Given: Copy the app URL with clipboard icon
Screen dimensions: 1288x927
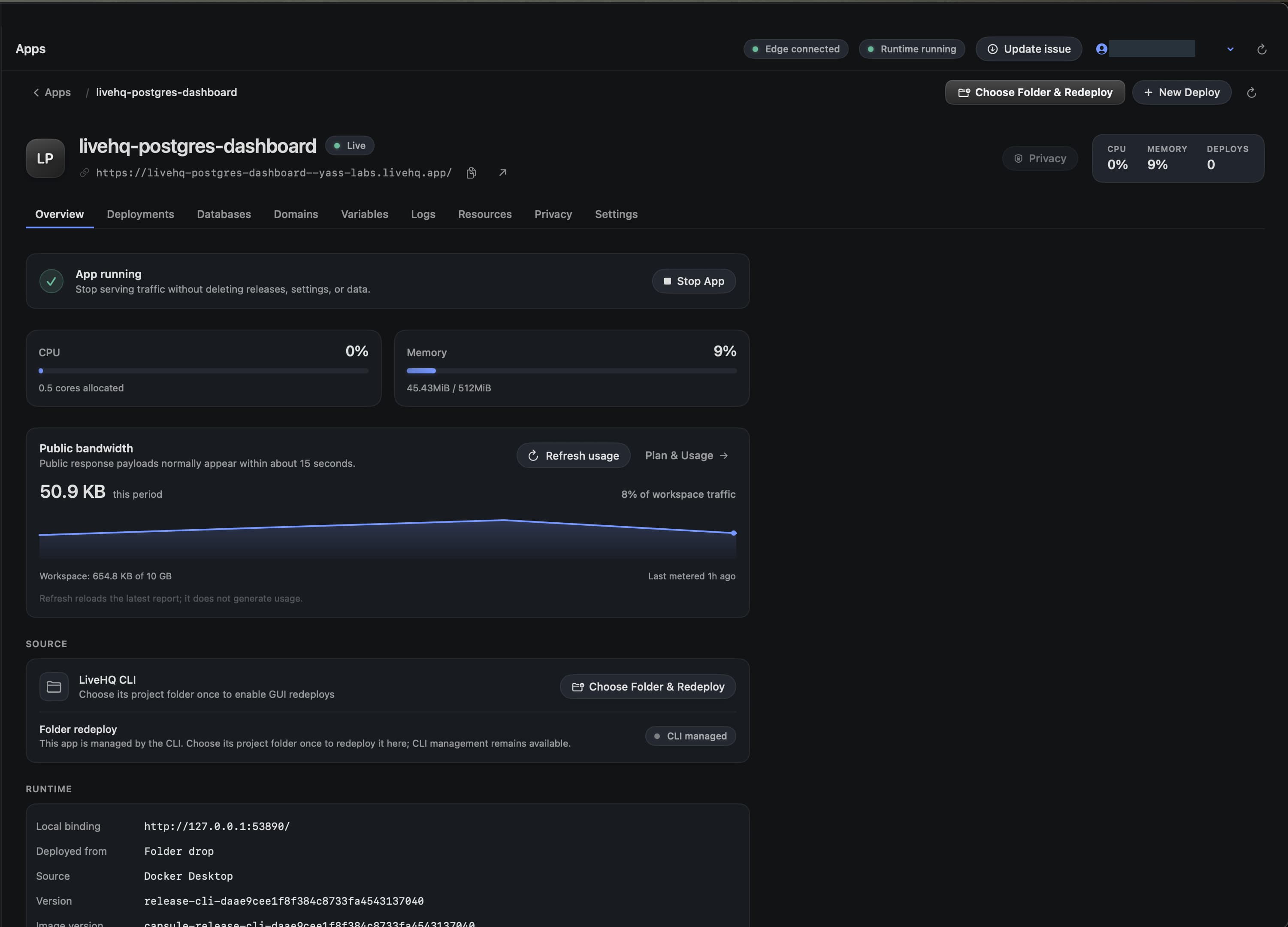Looking at the screenshot, I should (x=471, y=173).
